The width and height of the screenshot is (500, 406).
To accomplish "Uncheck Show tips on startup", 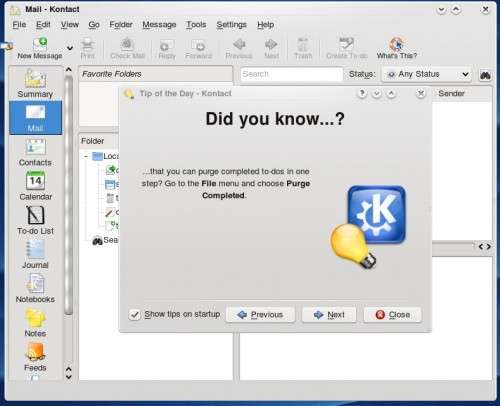I will (x=135, y=314).
